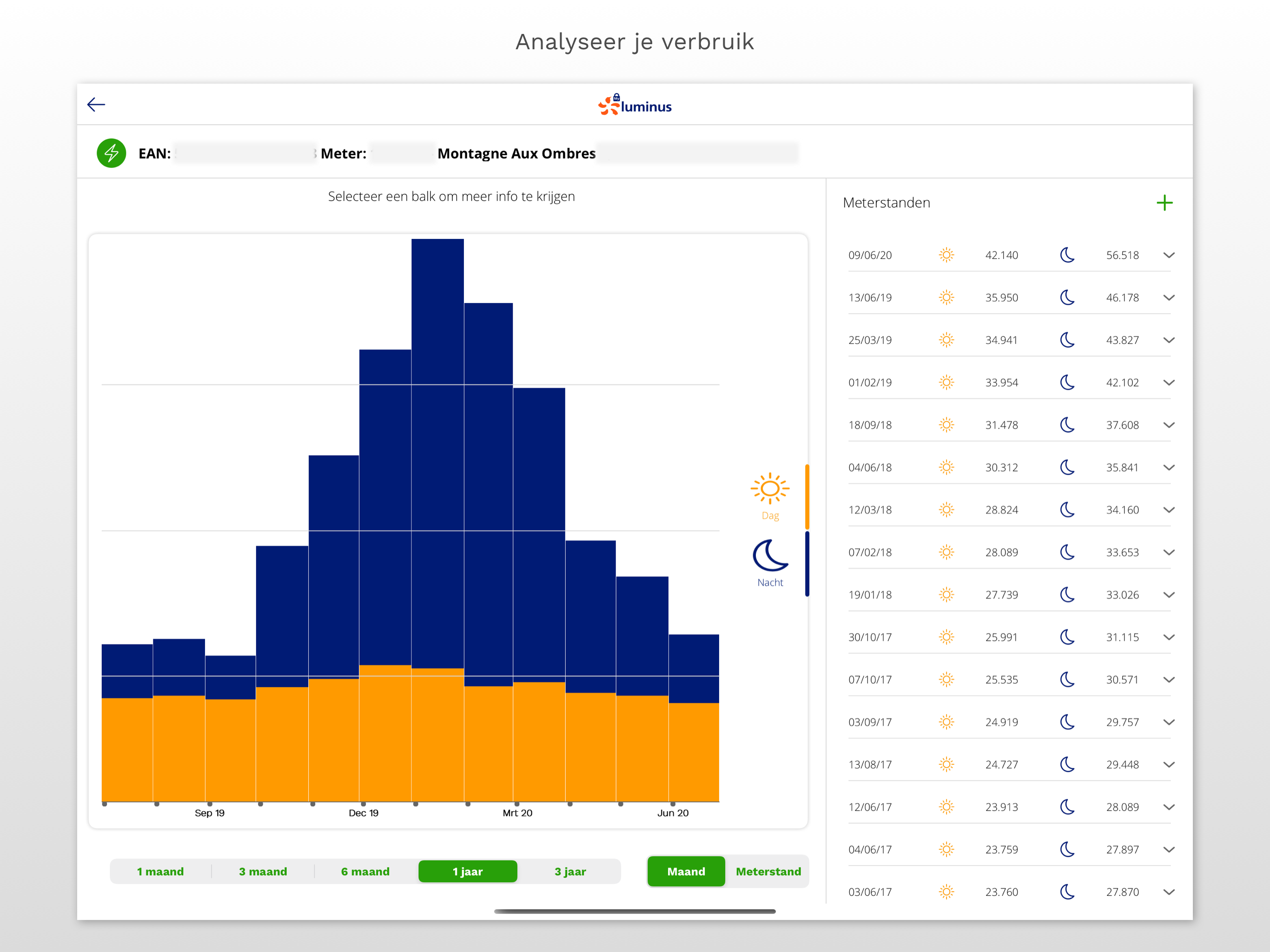Select the Maand view toggle

coord(686,871)
